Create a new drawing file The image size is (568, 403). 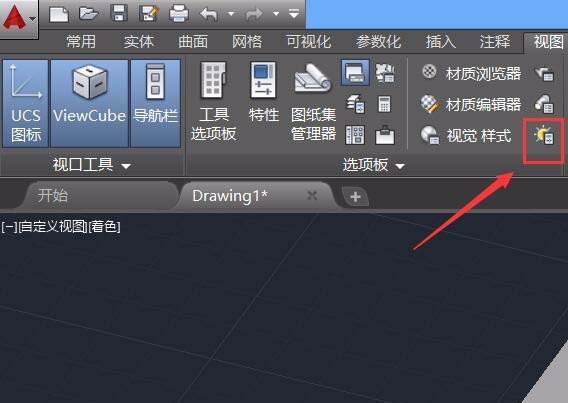click(59, 14)
